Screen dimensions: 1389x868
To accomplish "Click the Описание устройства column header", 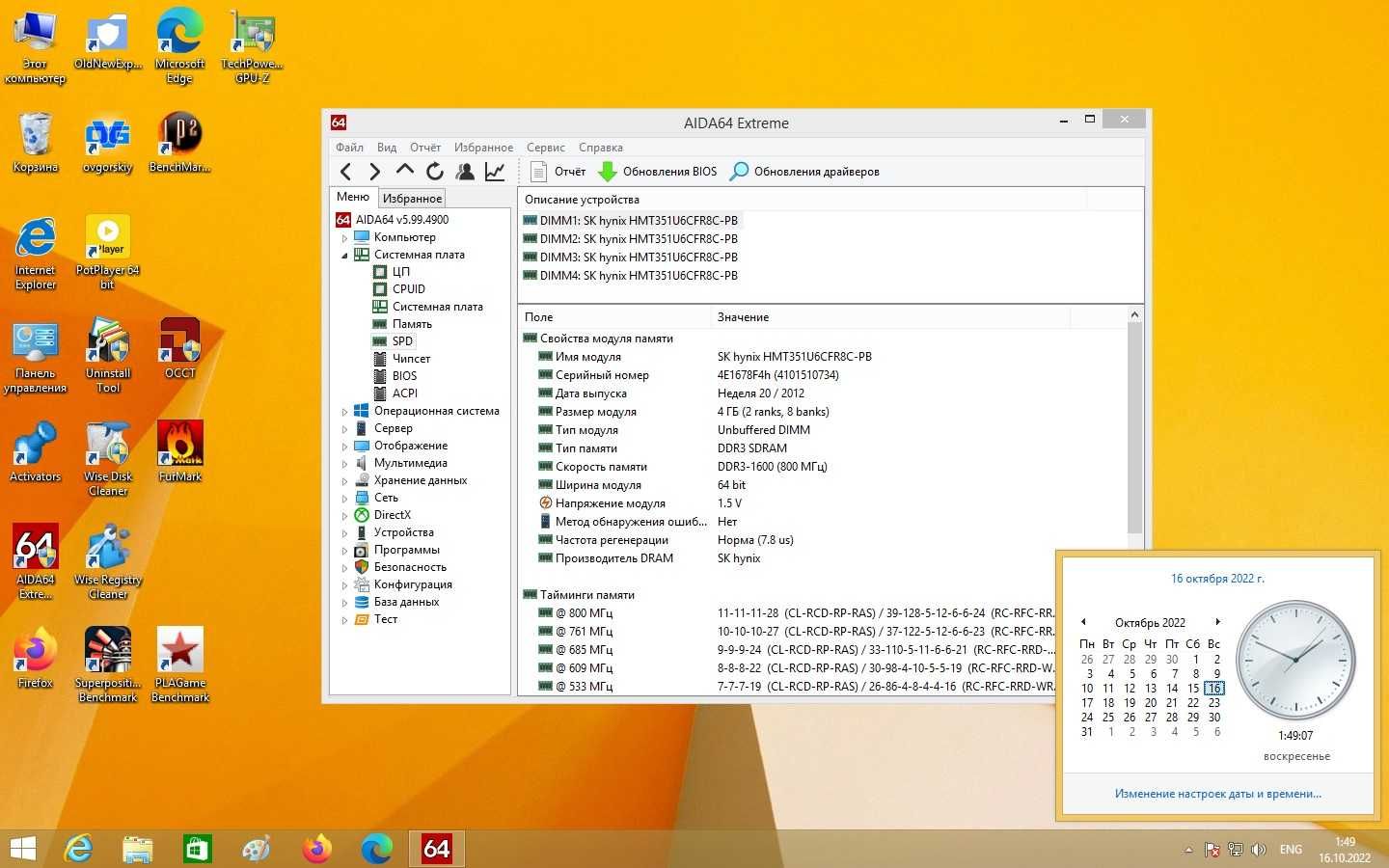I will (x=802, y=200).
